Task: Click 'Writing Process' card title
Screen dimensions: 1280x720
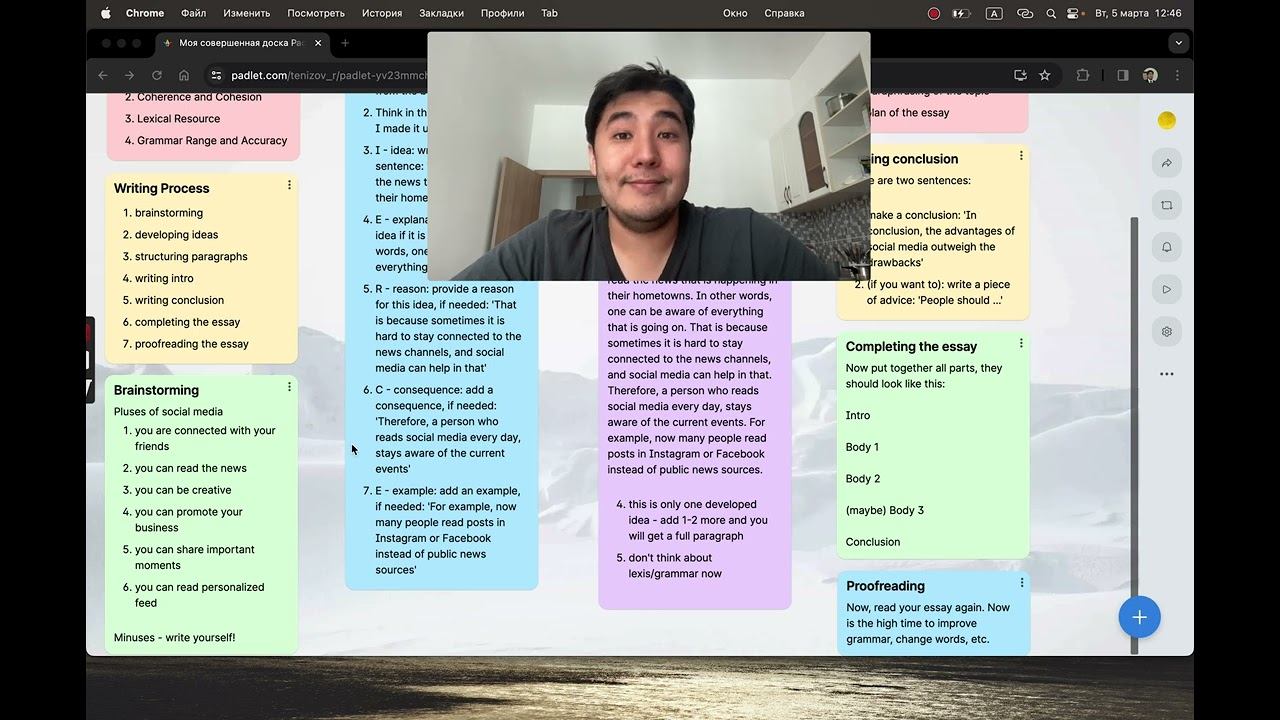Action: pyautogui.click(x=161, y=188)
